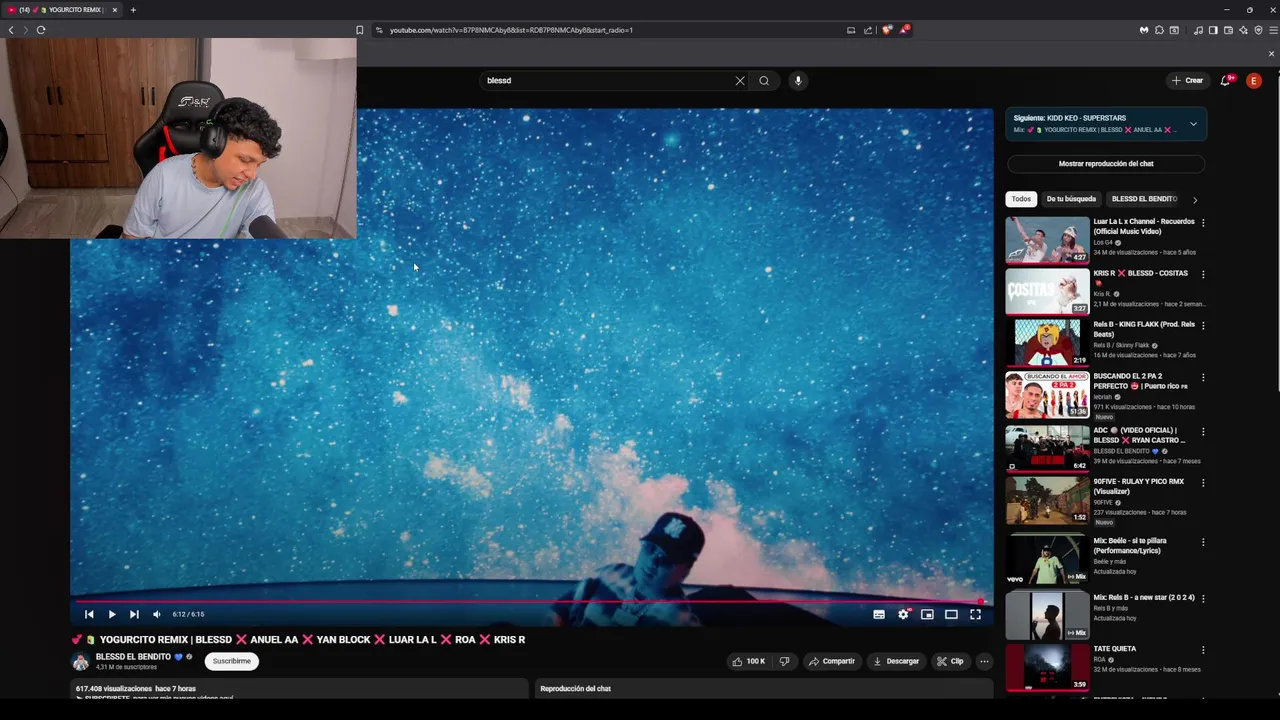Open BLESSD EL BENDITO channel avatar
1280x720 pixels.
pyautogui.click(x=80, y=661)
